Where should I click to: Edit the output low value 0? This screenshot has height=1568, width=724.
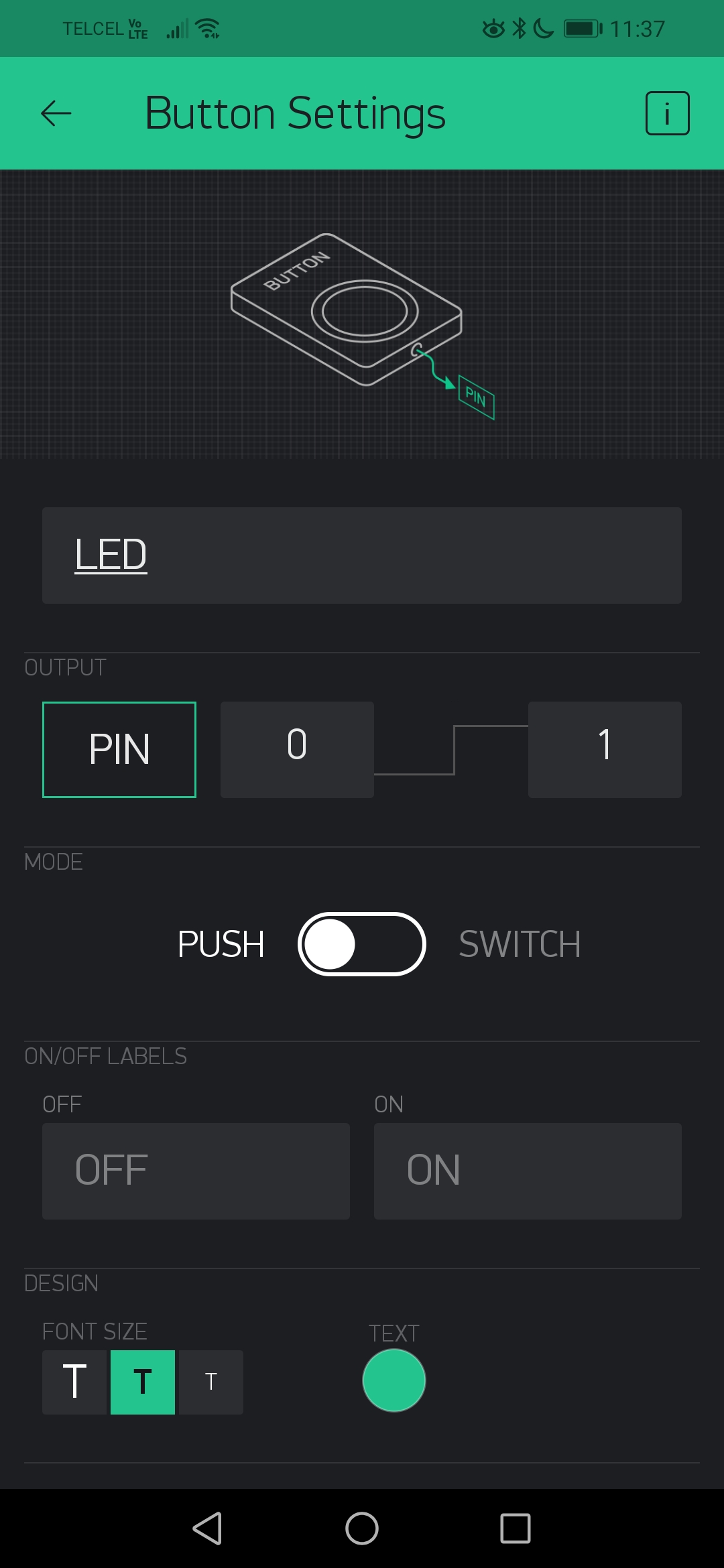click(297, 749)
